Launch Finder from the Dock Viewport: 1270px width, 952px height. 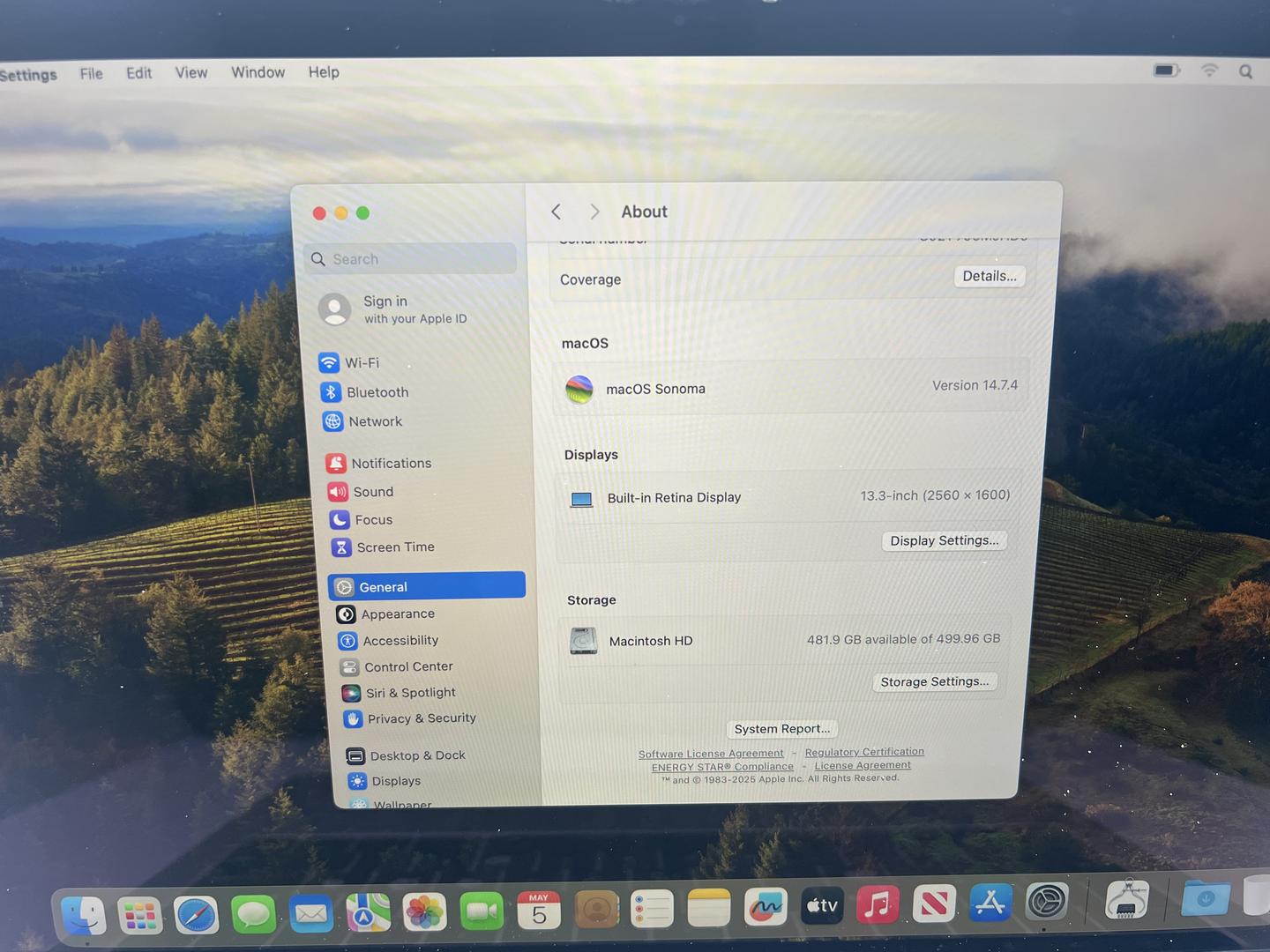point(84,917)
